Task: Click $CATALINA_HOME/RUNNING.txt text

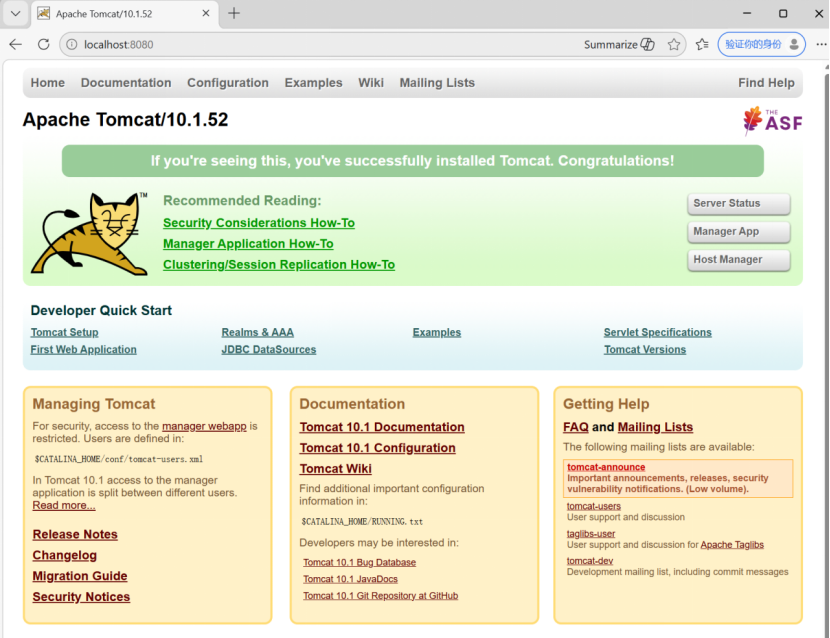Action: point(362,522)
